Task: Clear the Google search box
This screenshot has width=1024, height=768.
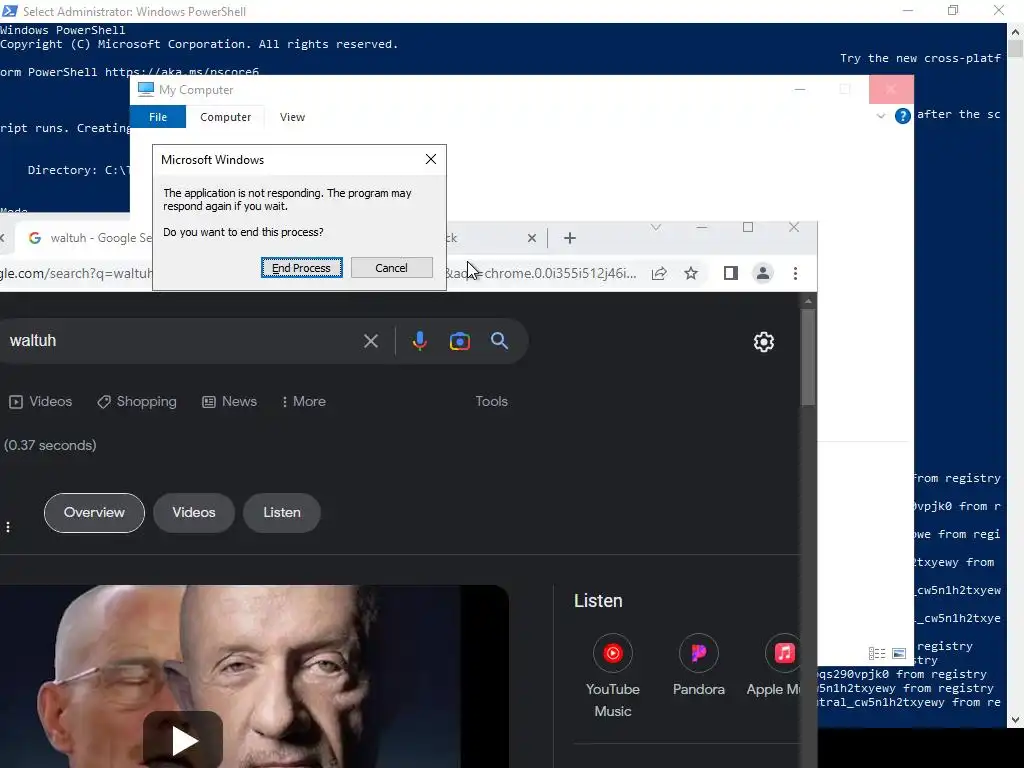Action: tap(370, 341)
